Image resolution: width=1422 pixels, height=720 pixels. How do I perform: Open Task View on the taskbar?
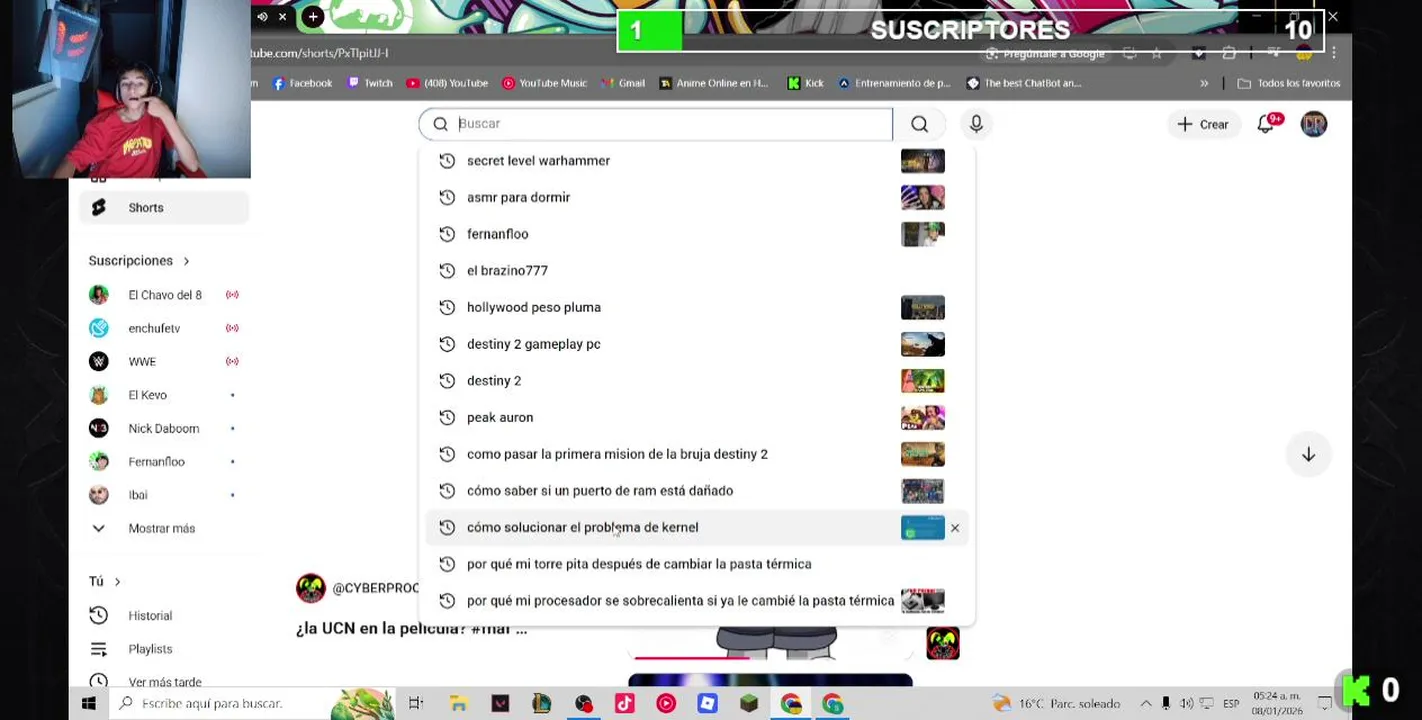point(415,704)
